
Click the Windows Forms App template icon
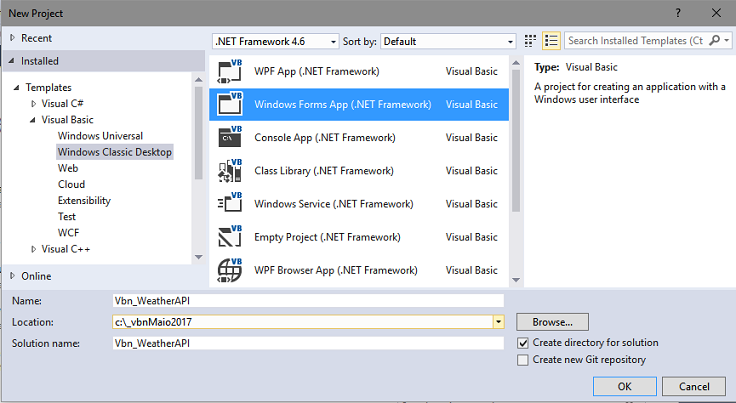(x=230, y=104)
